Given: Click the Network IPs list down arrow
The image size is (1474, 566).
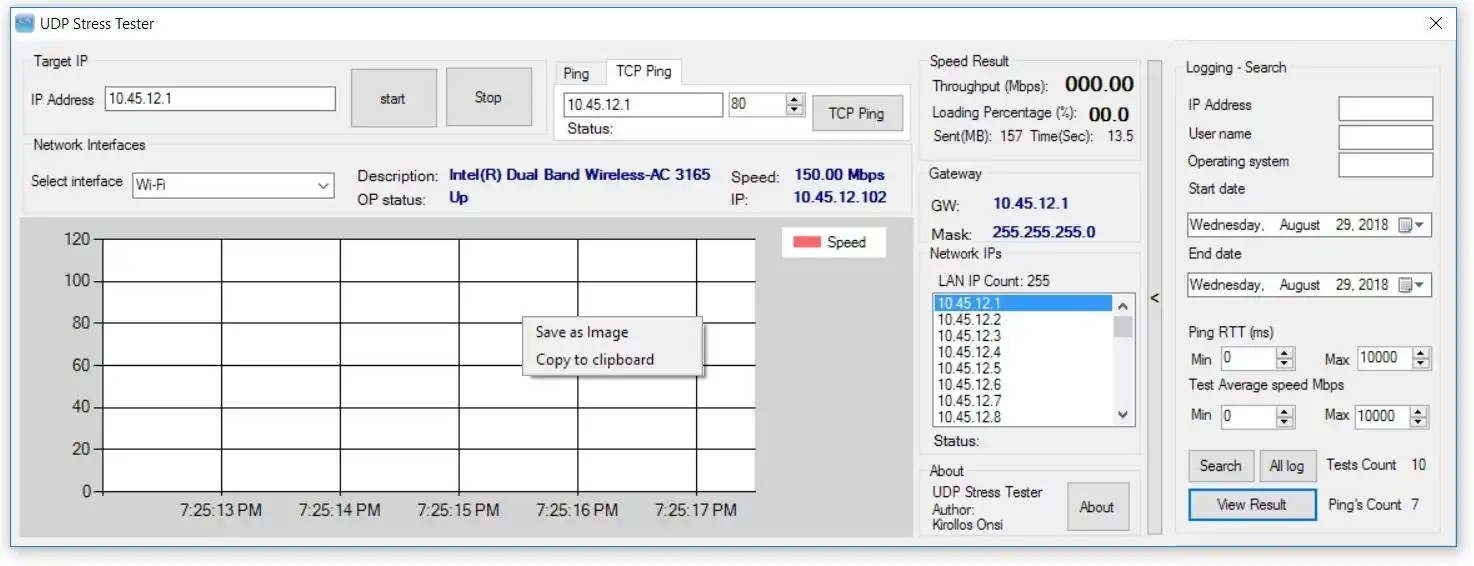Looking at the screenshot, I should tap(1123, 415).
